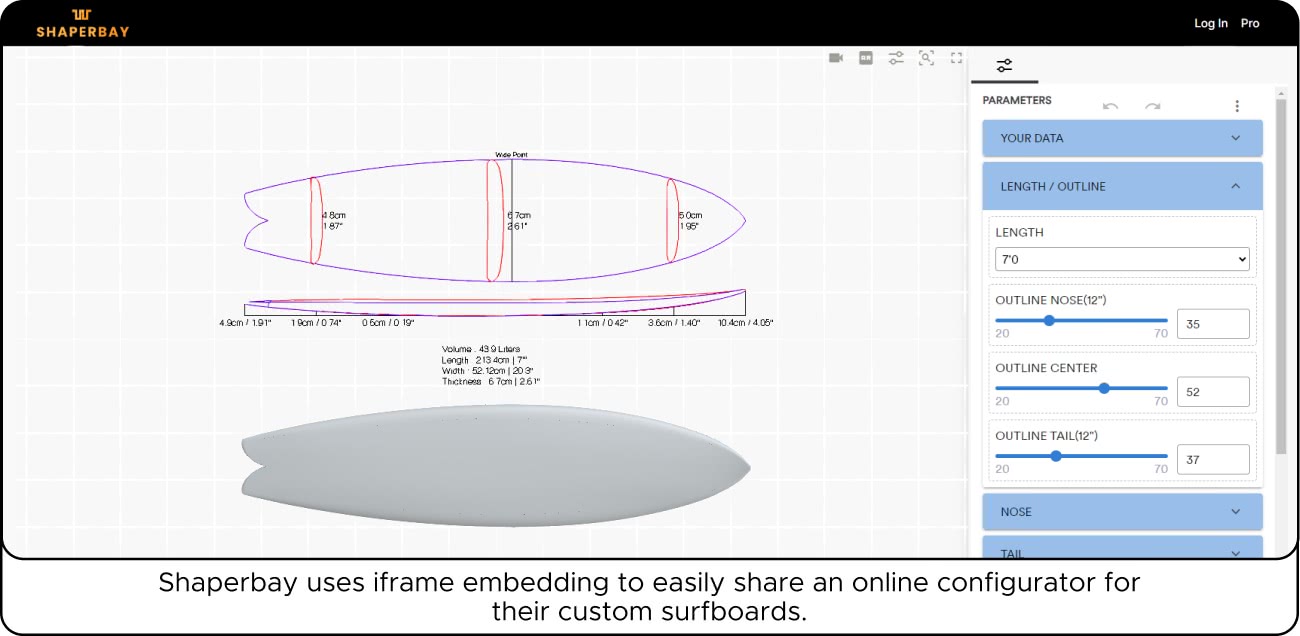Click the Log In link

point(1210,23)
